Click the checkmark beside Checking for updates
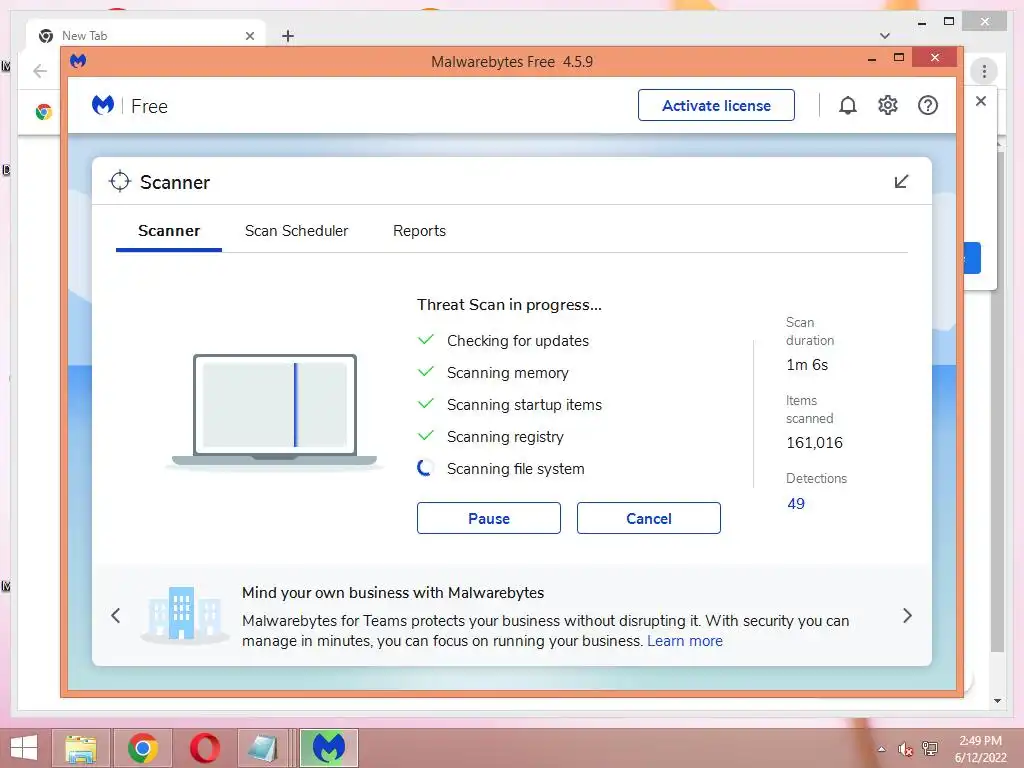 (426, 340)
